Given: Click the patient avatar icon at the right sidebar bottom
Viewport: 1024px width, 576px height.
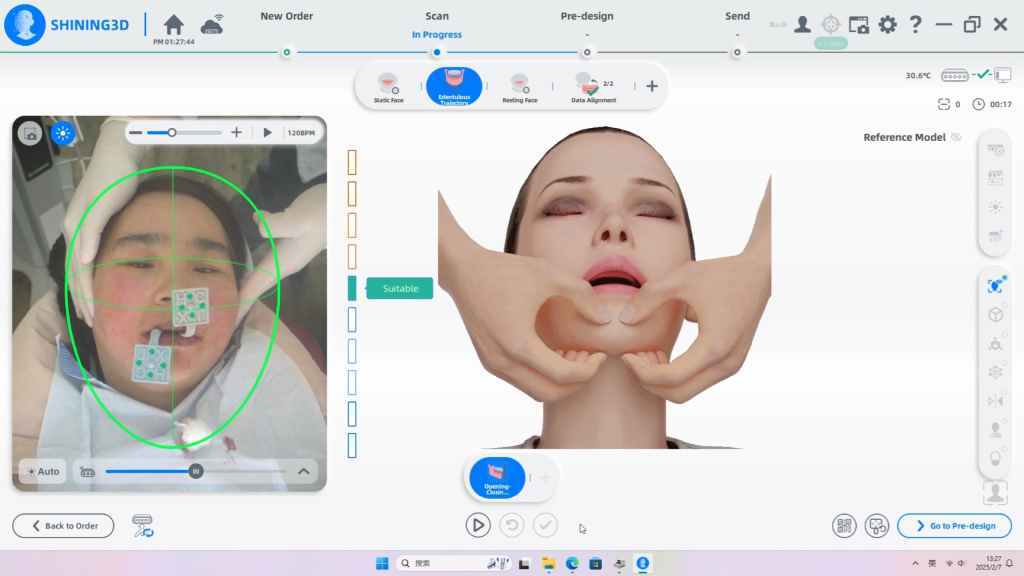Looking at the screenshot, I should click(995, 489).
